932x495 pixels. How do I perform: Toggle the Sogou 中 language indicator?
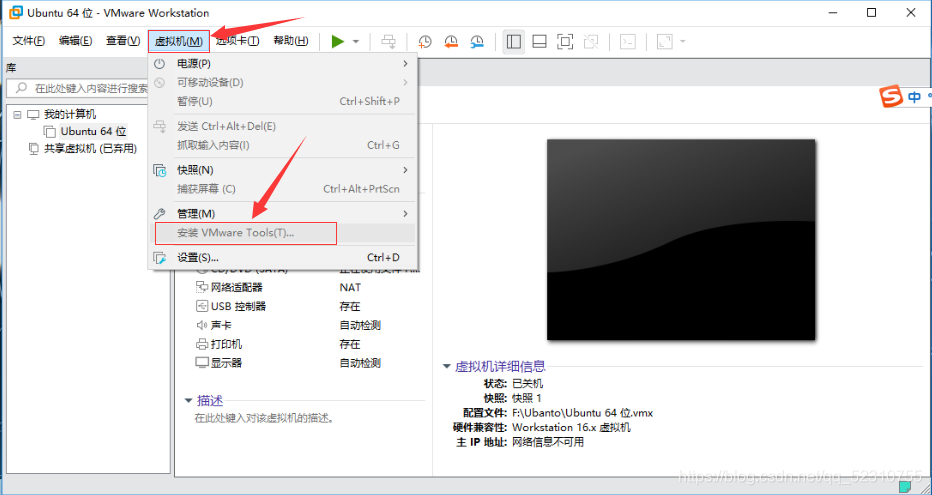coord(914,97)
